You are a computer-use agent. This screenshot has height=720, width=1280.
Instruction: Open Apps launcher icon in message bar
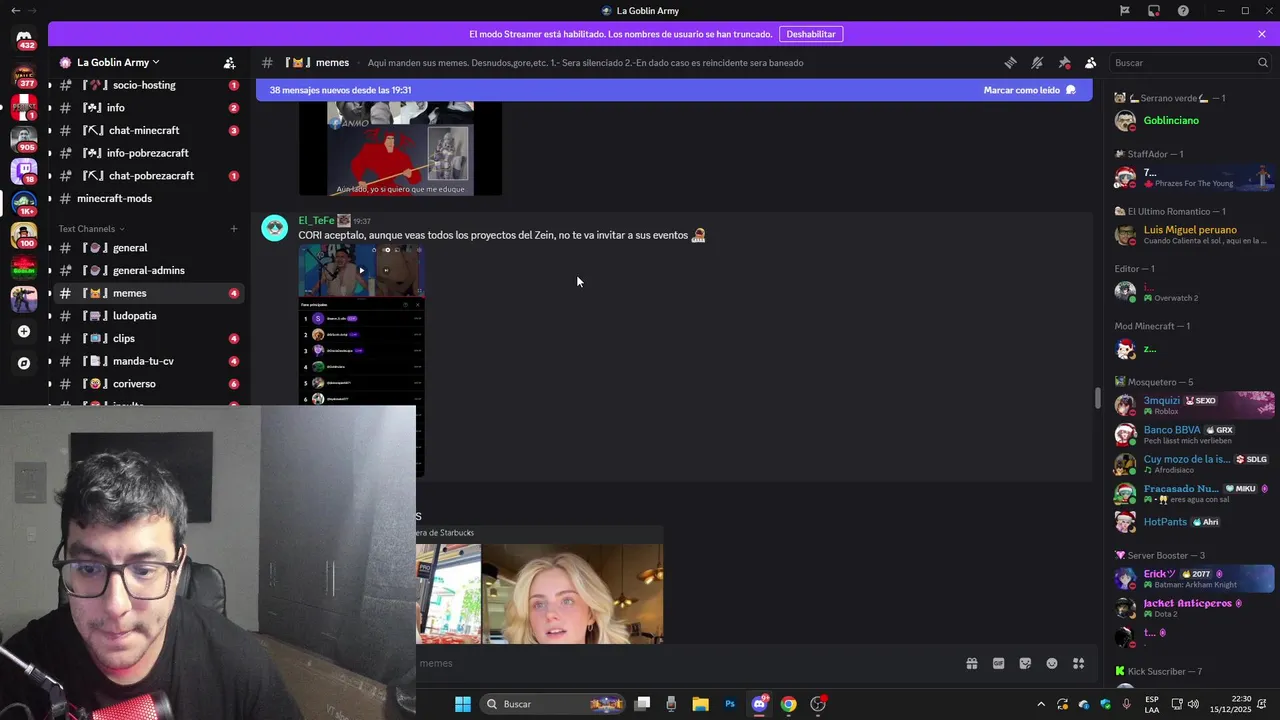tap(1078, 663)
